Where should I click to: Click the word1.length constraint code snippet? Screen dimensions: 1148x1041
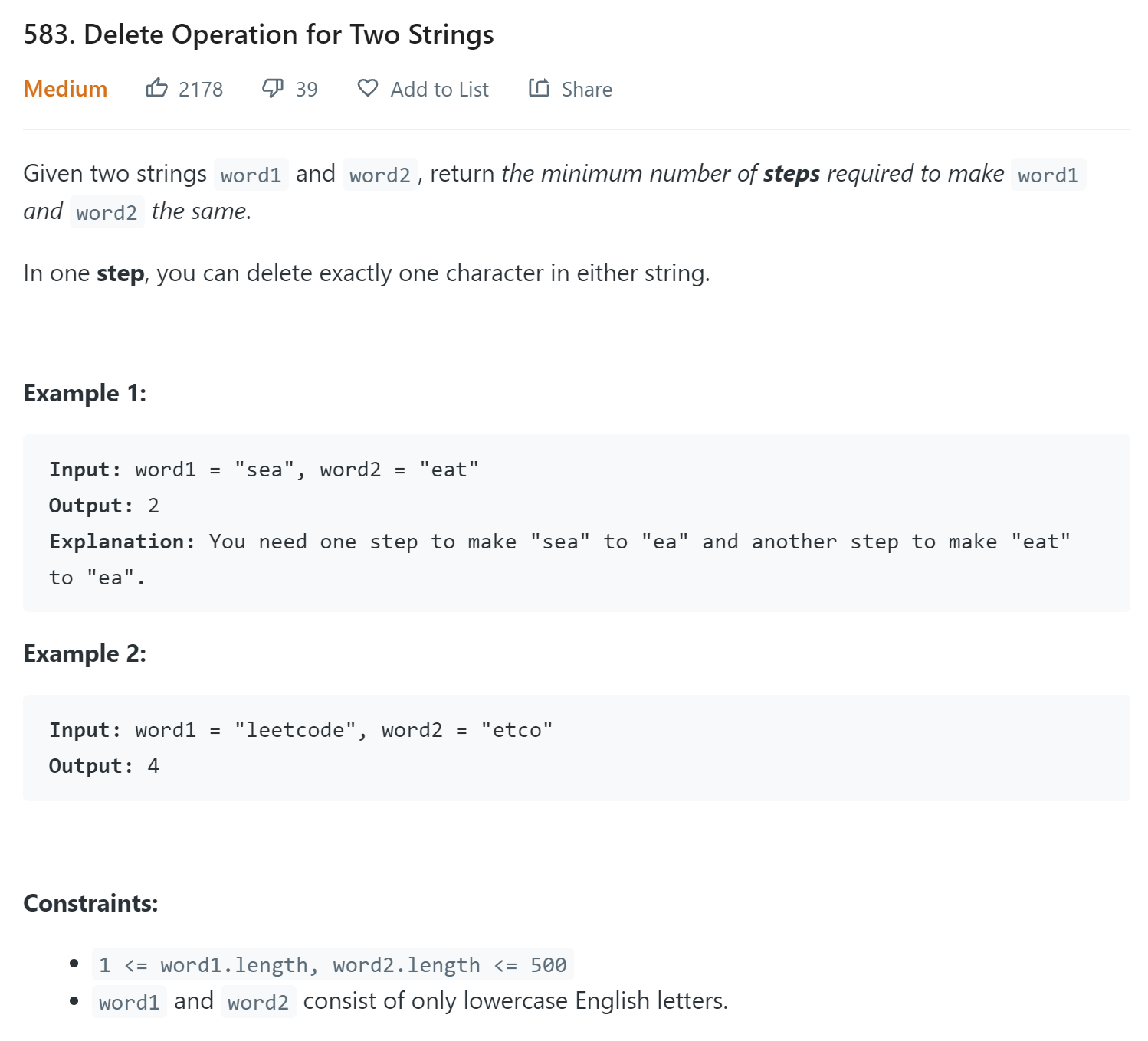333,964
